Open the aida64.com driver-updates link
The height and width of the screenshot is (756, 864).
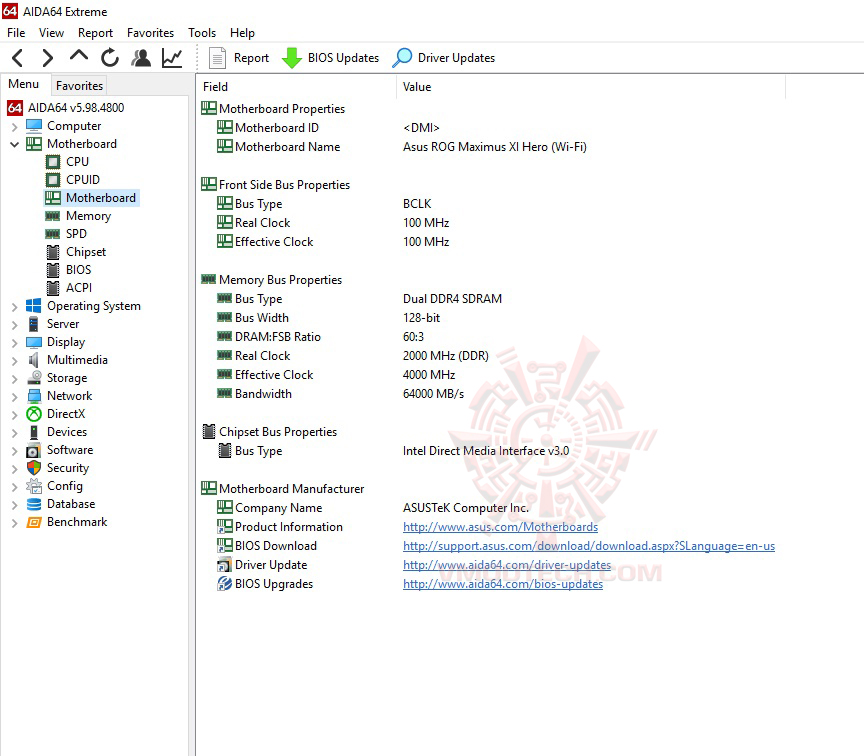[x=507, y=565]
